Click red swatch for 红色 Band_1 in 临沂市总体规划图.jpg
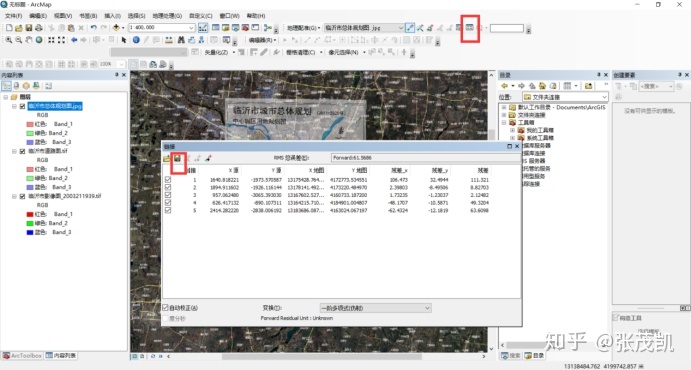691x370 pixels. 30,124
